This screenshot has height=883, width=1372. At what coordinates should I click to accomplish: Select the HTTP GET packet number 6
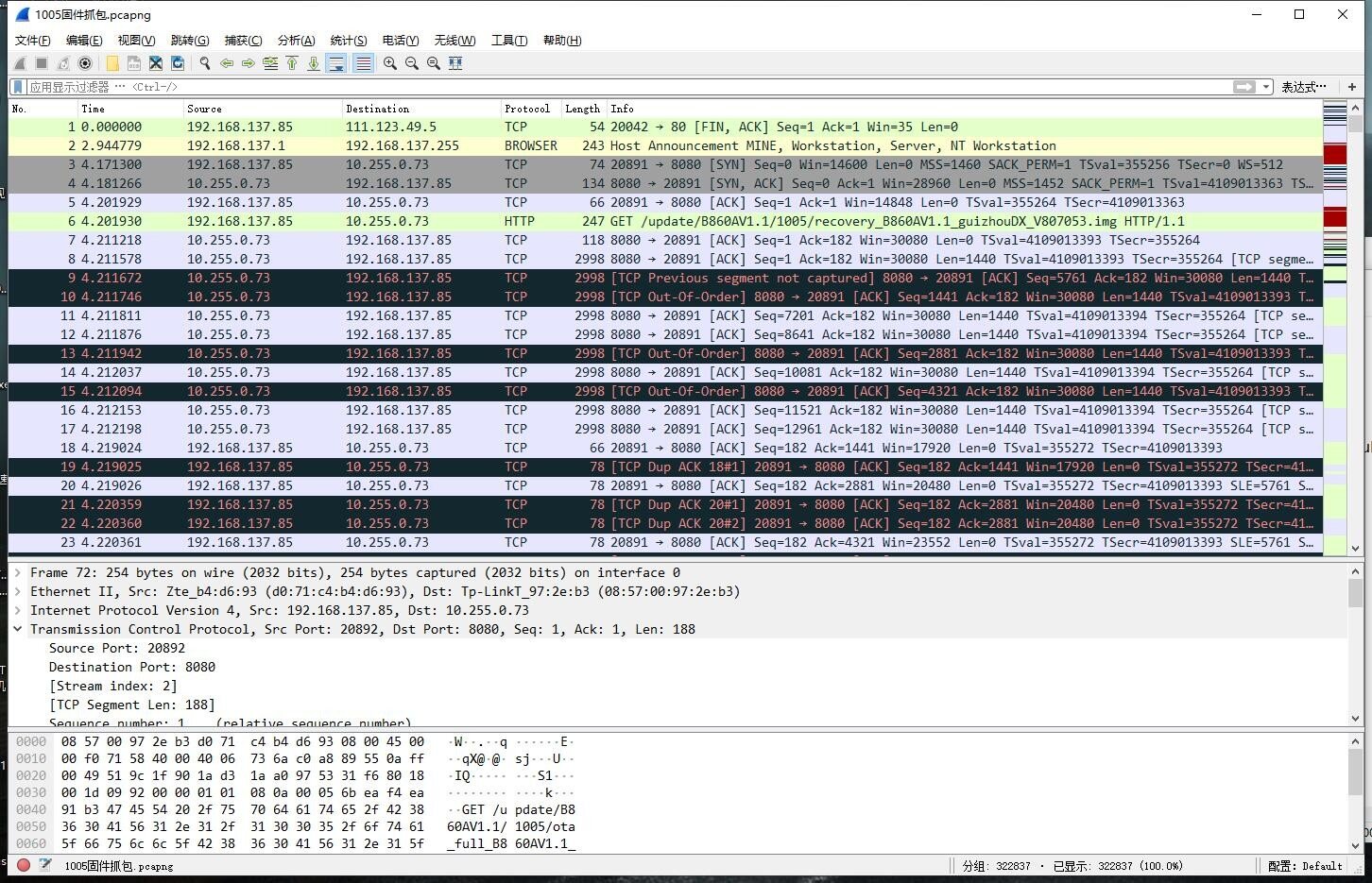click(665, 221)
